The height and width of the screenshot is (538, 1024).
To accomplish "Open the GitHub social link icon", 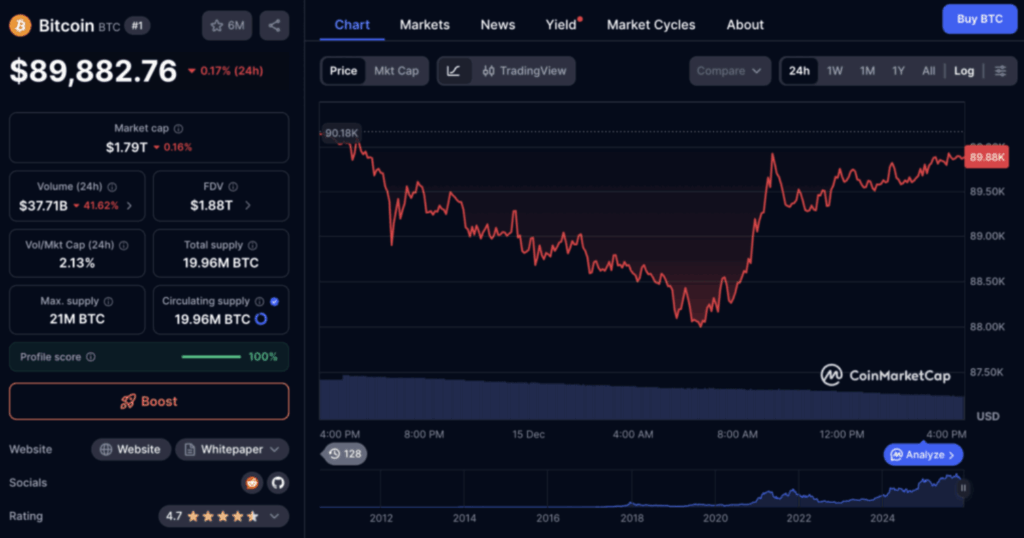I will (x=277, y=483).
